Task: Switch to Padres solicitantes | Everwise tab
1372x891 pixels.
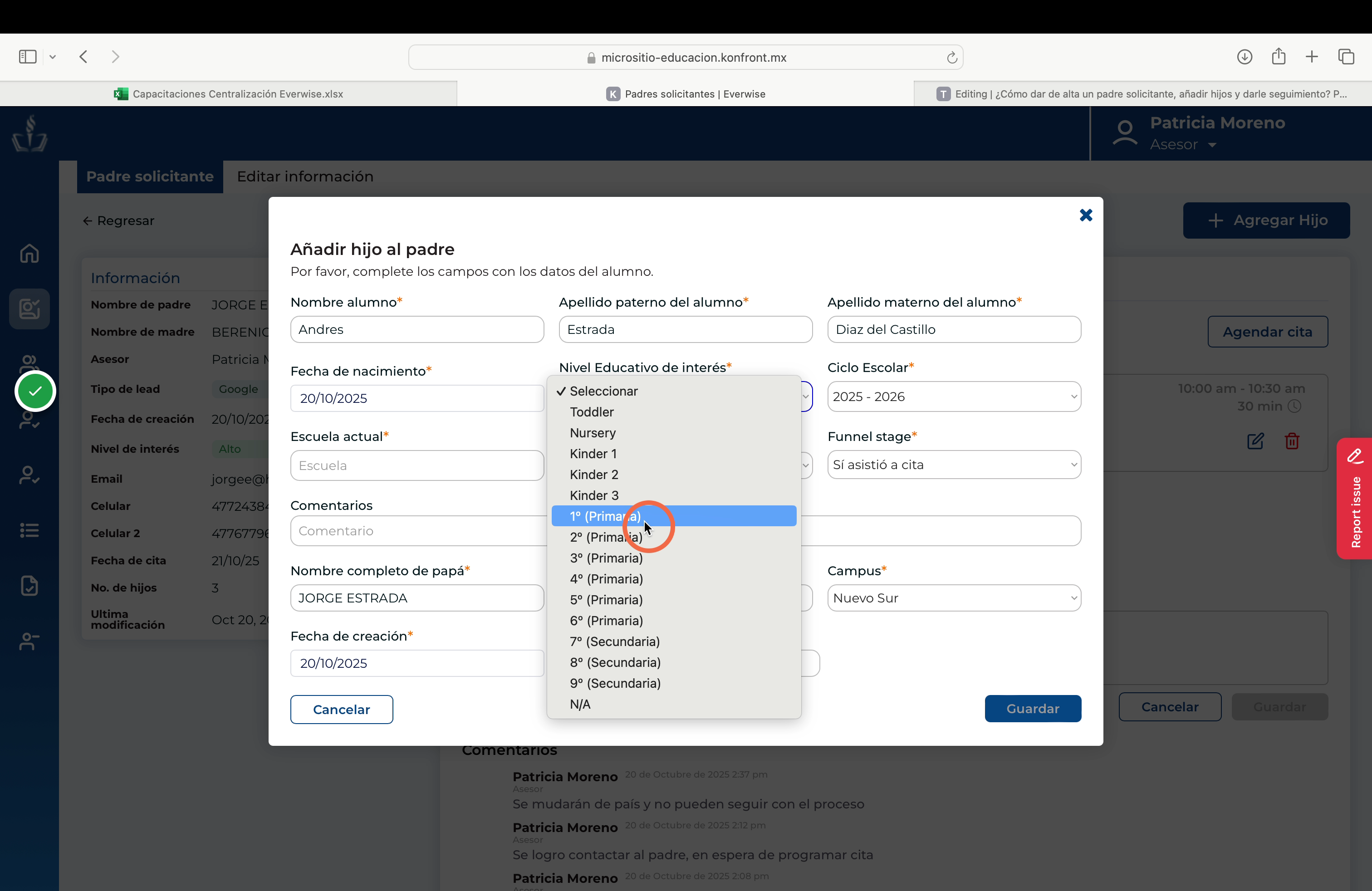Action: pos(686,94)
